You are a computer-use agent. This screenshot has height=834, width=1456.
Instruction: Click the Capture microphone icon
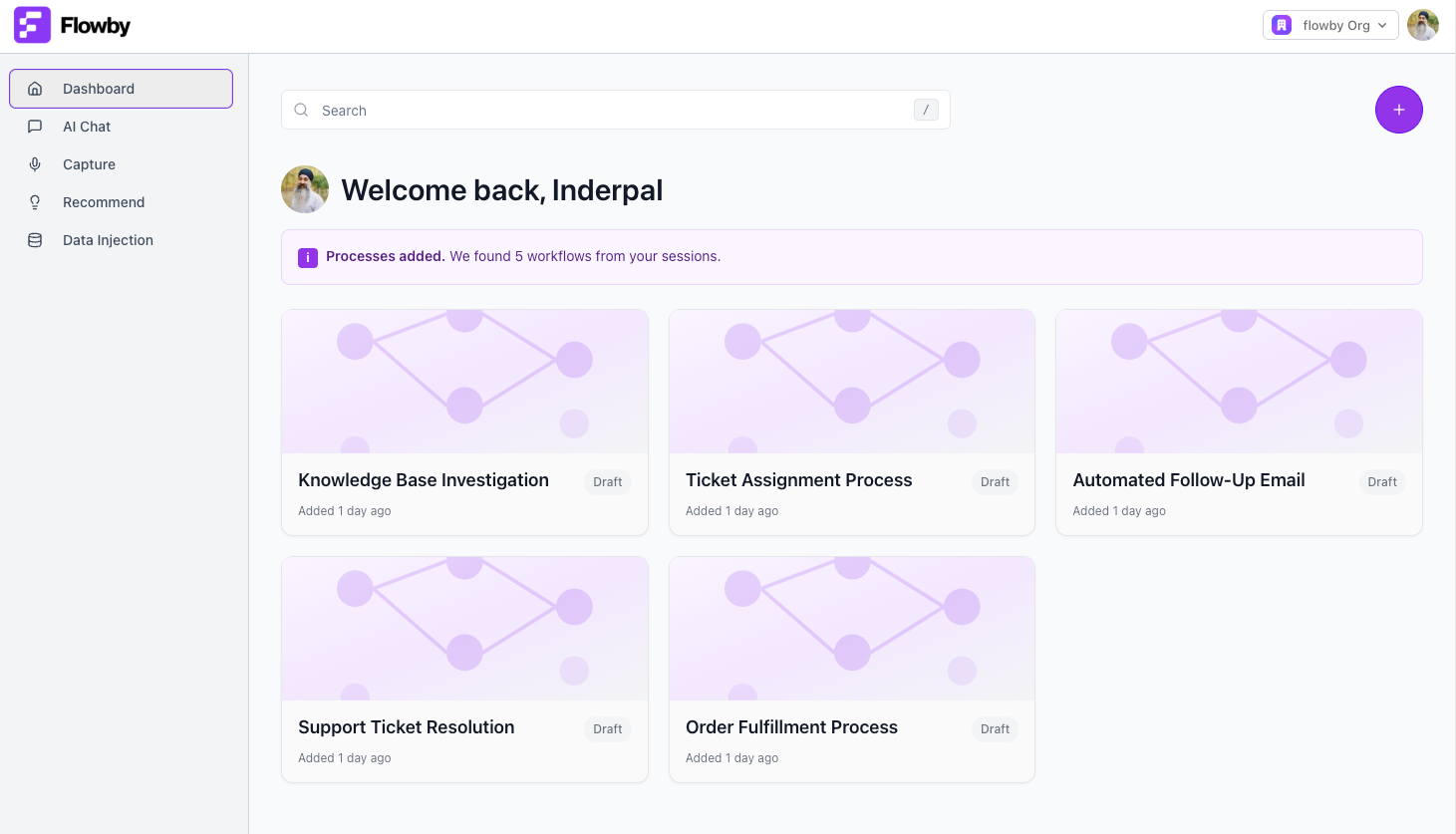coord(35,164)
